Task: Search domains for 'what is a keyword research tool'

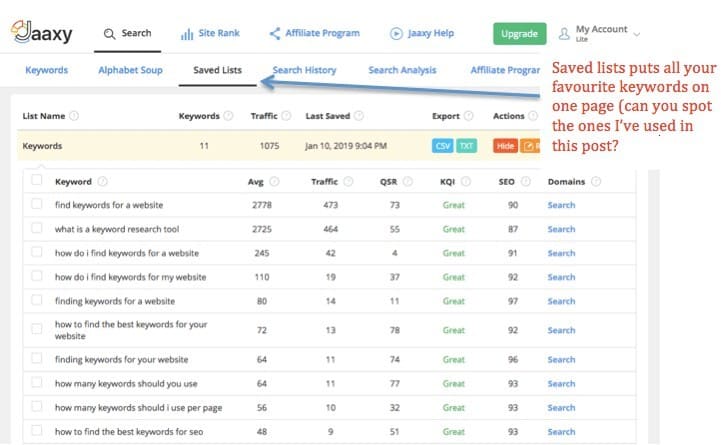Action: [x=561, y=229]
